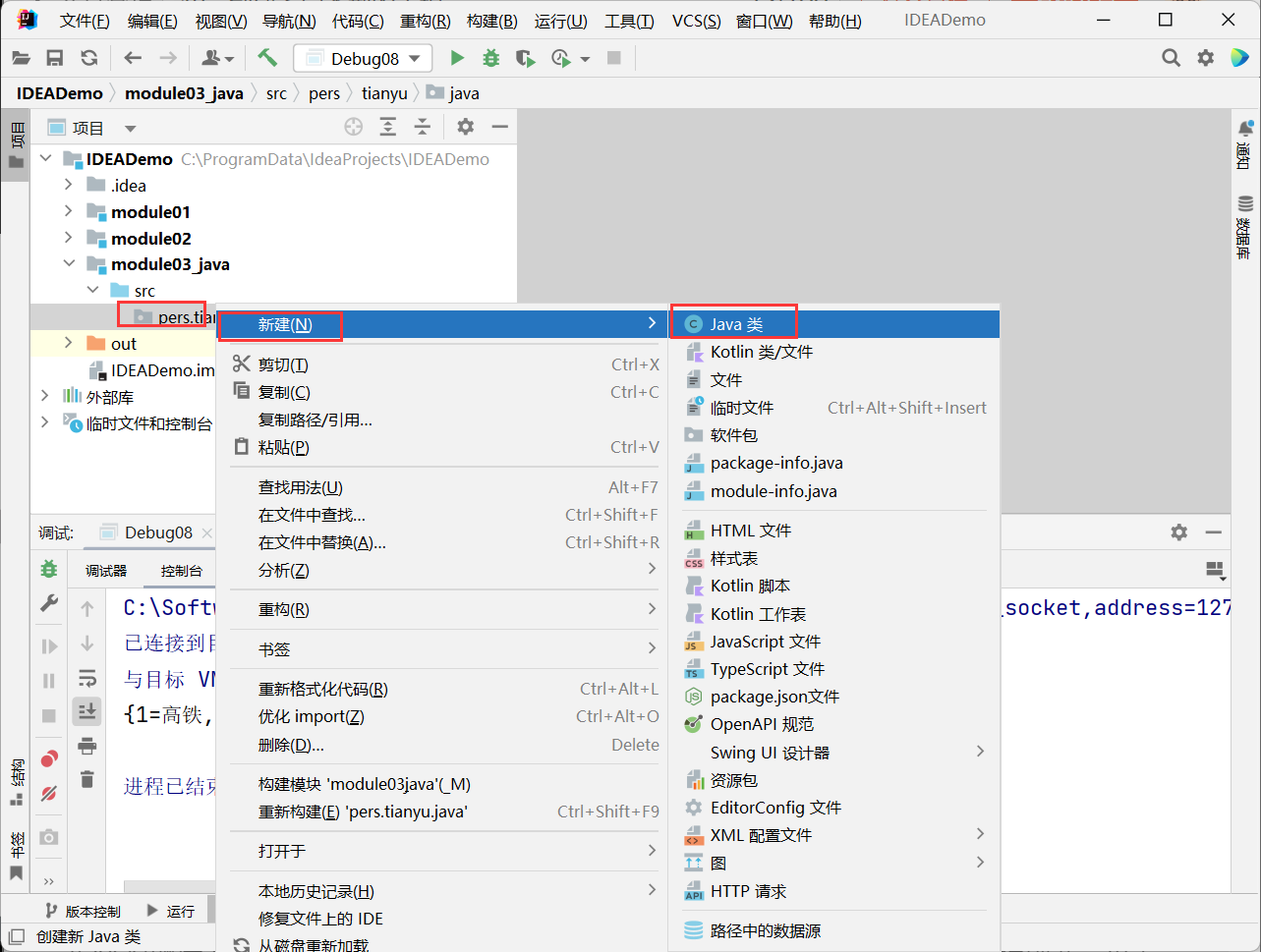
Task: Click the print icon in console
Action: (x=87, y=746)
